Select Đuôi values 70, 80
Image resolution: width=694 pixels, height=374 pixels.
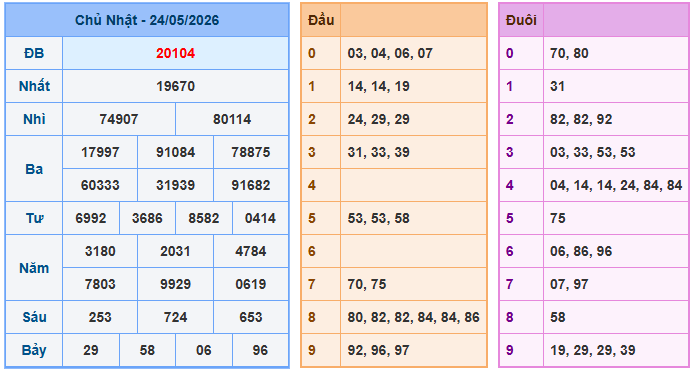(570, 53)
